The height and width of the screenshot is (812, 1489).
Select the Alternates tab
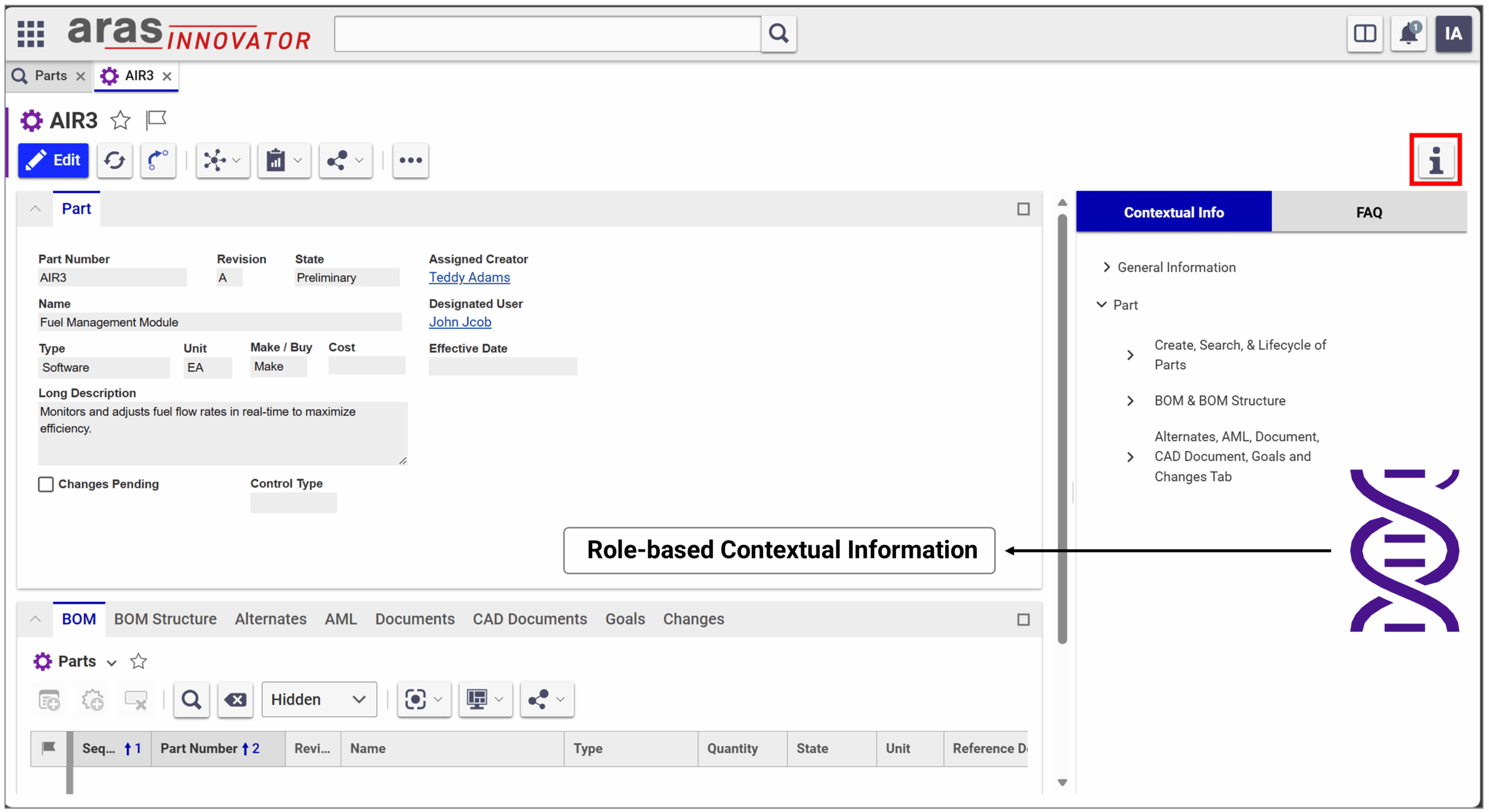(270, 619)
